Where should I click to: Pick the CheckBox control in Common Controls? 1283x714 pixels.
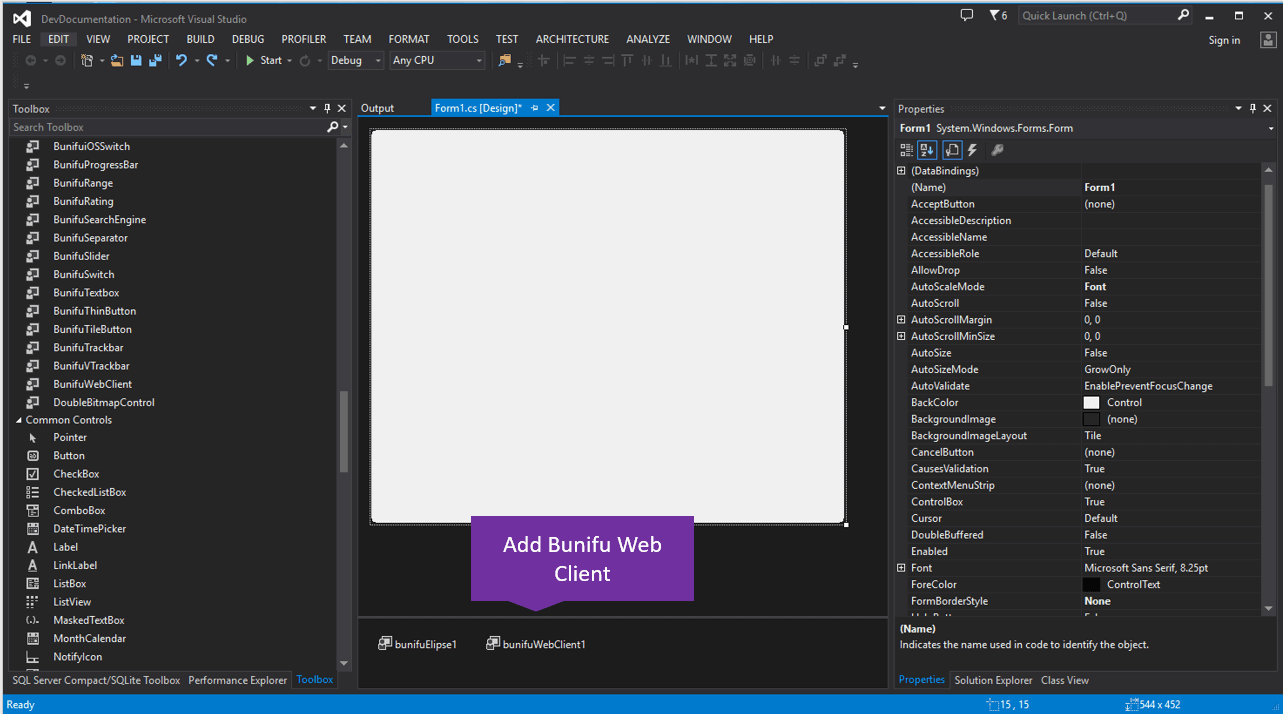76,474
